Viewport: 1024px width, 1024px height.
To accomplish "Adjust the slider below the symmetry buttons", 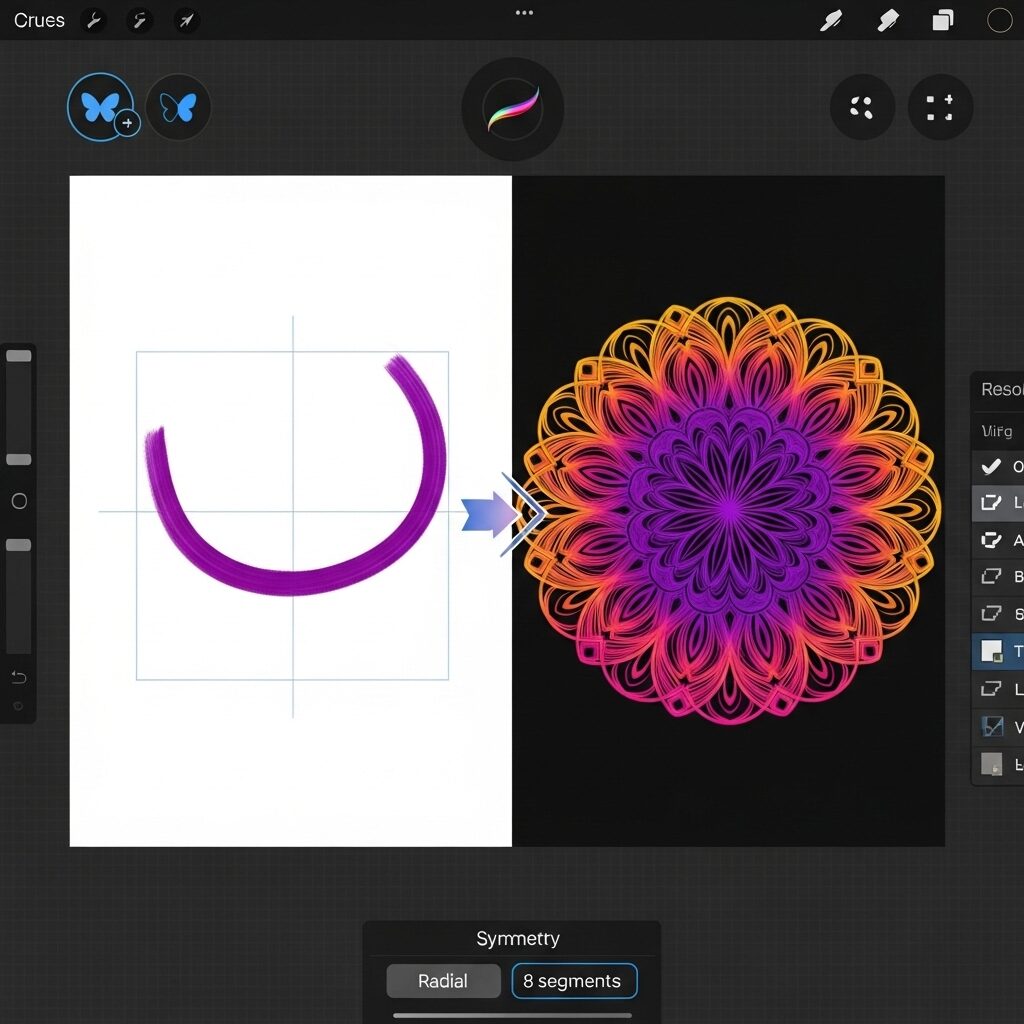I will (512, 1013).
